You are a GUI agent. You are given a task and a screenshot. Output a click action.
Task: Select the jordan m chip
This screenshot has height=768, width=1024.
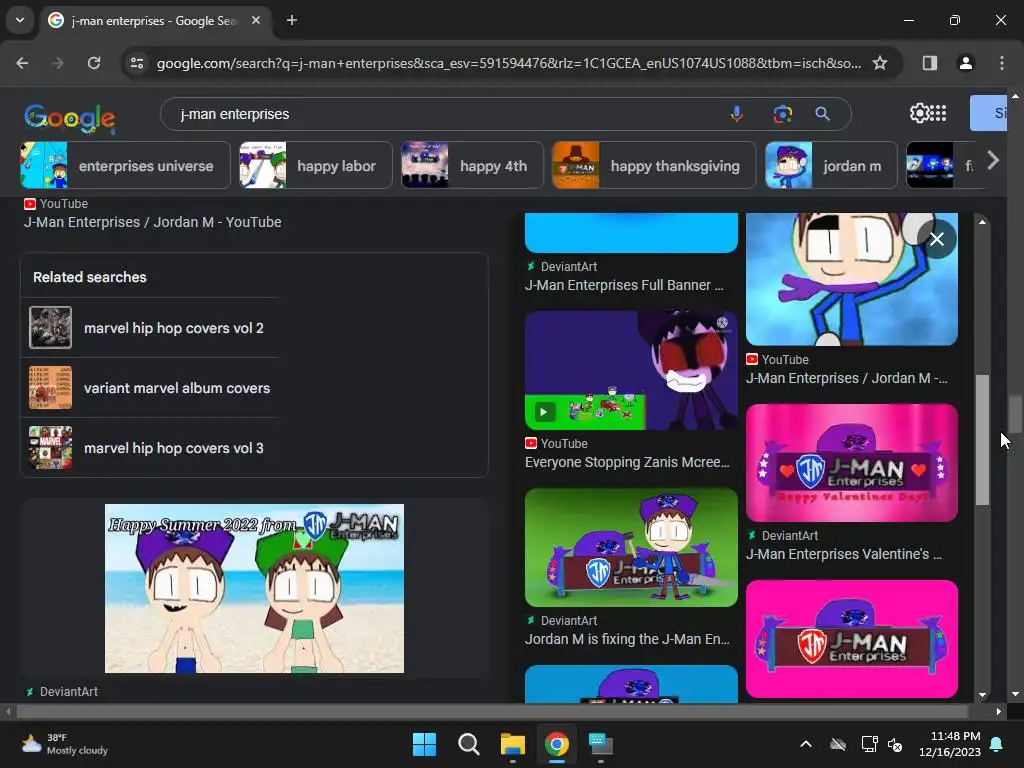pyautogui.click(x=831, y=166)
